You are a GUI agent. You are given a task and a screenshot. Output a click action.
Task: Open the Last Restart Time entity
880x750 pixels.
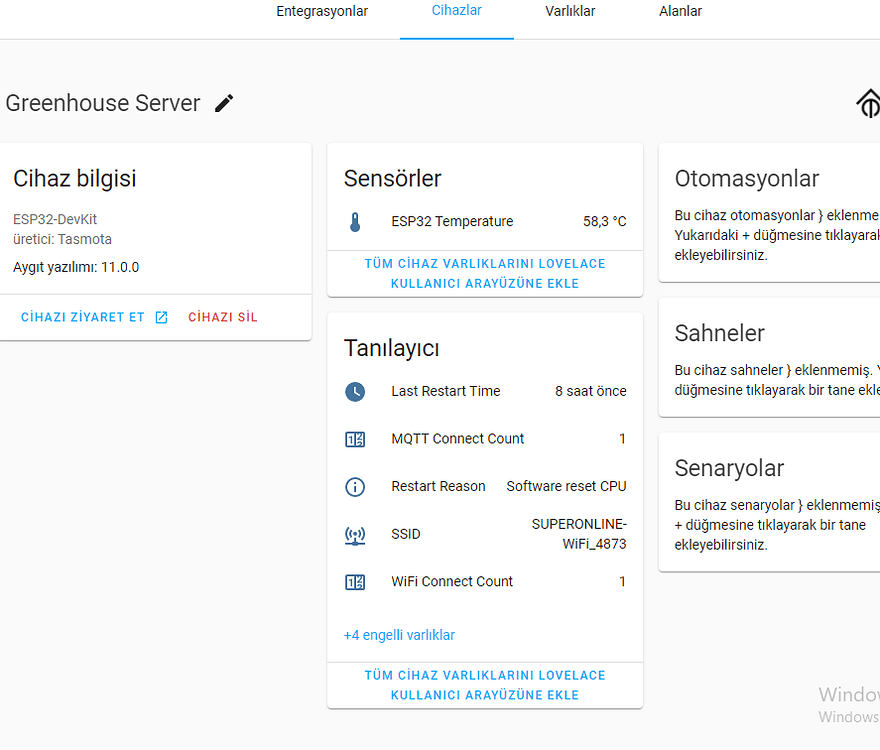[x=485, y=391]
